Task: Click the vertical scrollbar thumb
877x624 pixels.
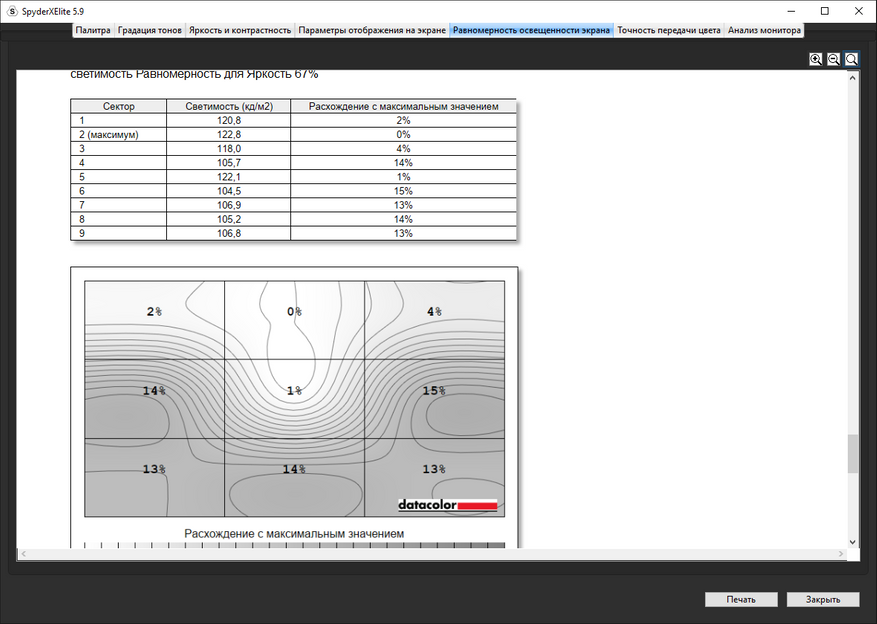Action: (852, 453)
